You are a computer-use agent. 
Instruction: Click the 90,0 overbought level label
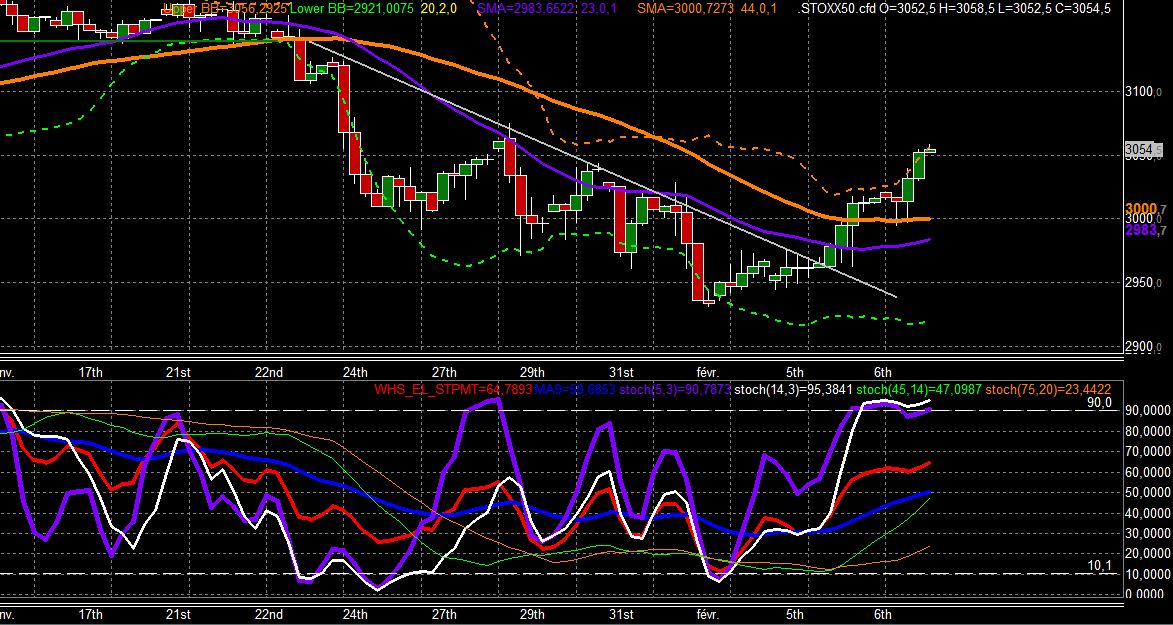coord(1100,403)
